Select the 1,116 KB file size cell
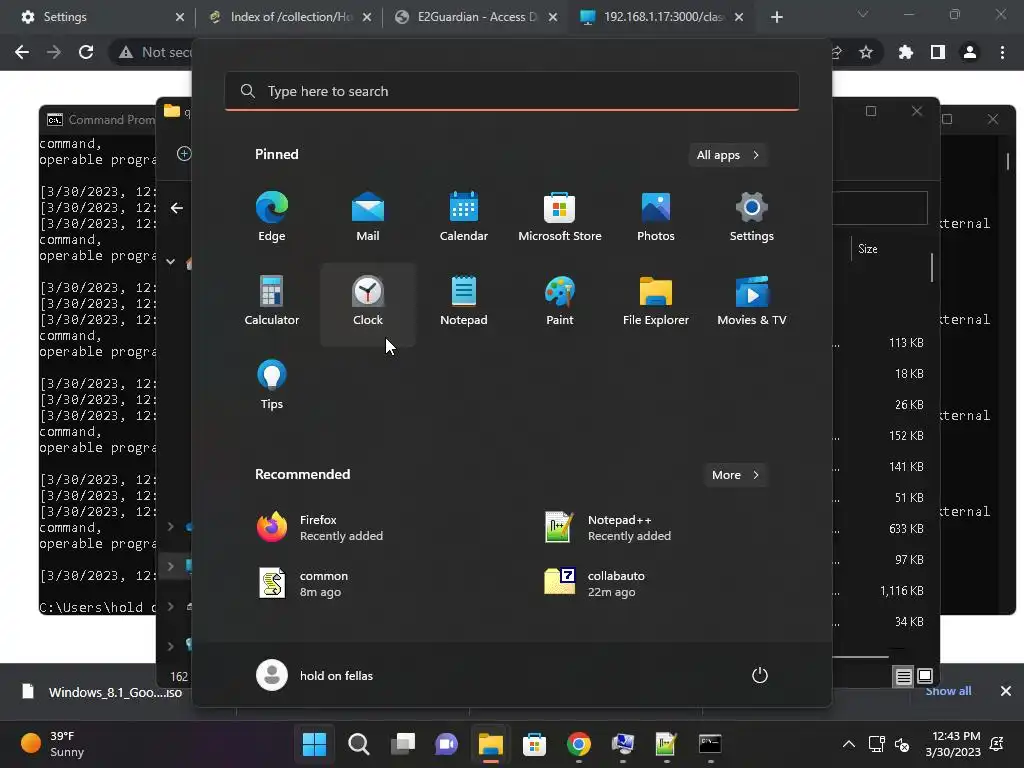Image resolution: width=1024 pixels, height=768 pixels. pyautogui.click(x=902, y=590)
